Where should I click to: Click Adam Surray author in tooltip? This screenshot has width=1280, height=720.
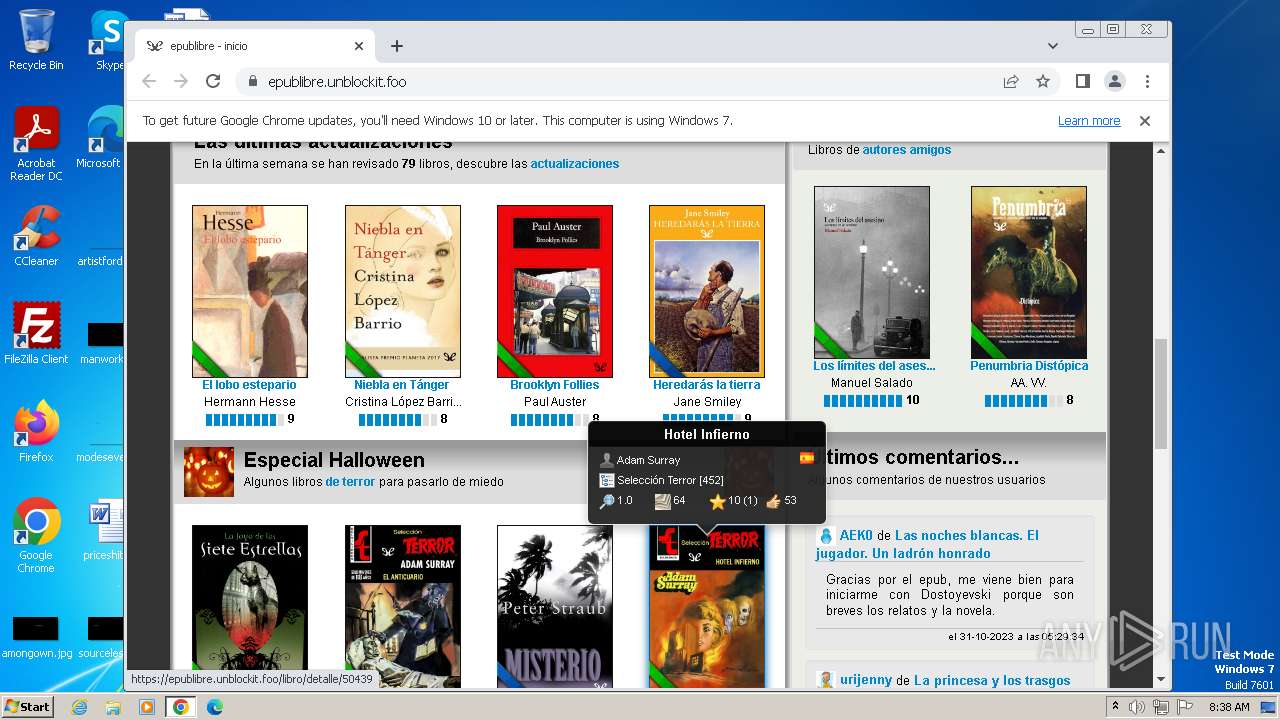pos(648,460)
